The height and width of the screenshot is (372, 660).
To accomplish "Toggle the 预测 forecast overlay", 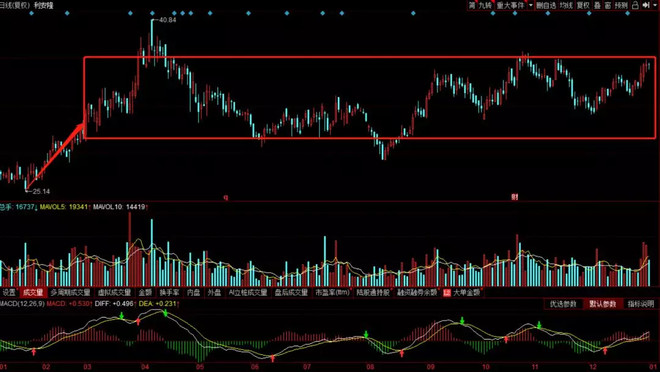I will tap(621, 5).
